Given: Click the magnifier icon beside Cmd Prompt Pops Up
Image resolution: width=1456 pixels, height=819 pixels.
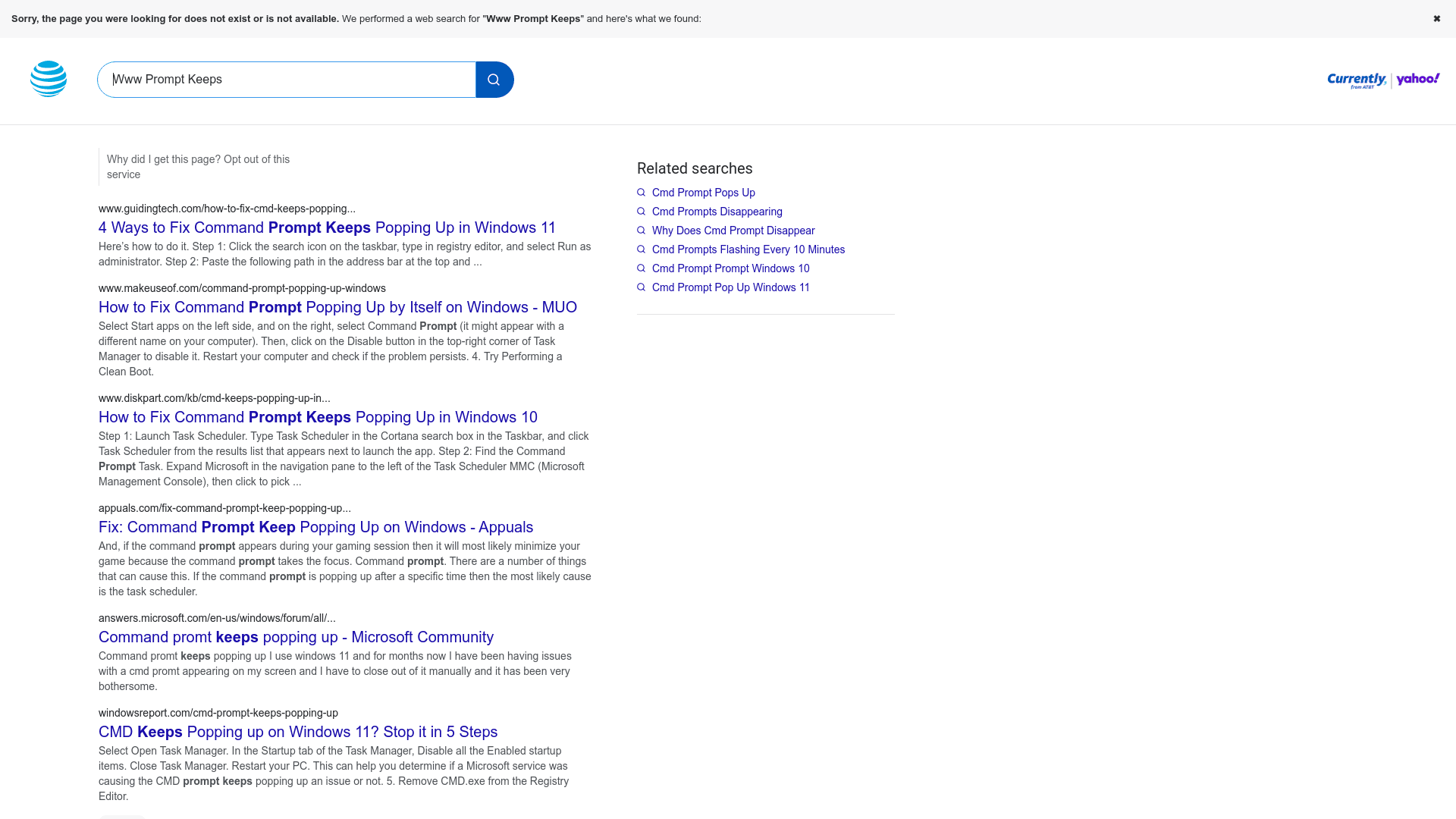Looking at the screenshot, I should 642,193.
